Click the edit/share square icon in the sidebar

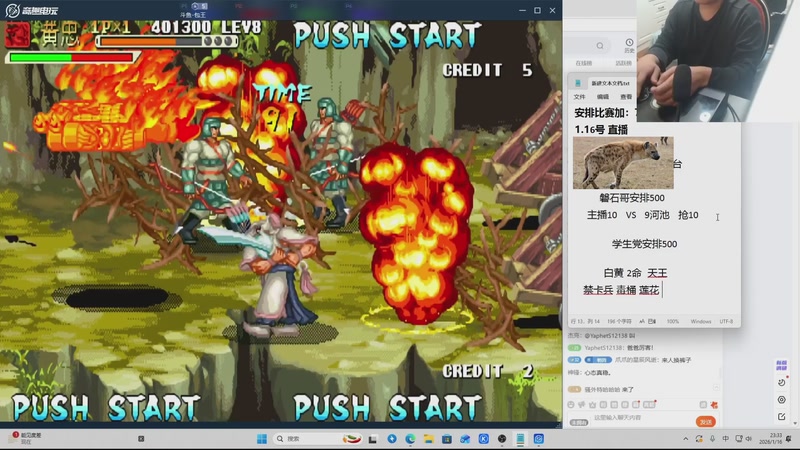click(782, 417)
